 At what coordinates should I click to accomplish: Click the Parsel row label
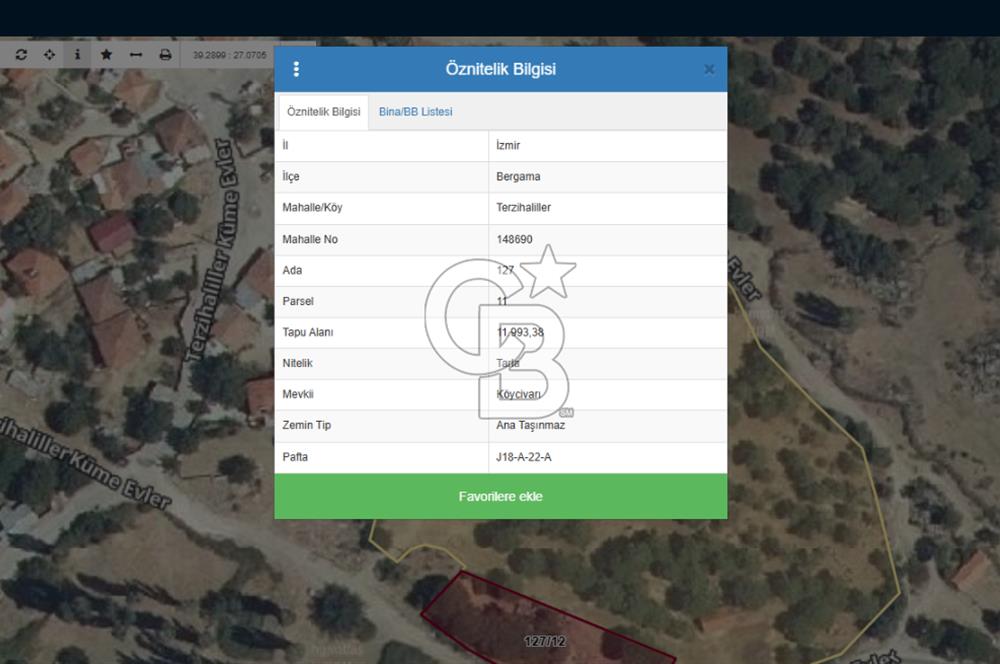(x=298, y=301)
